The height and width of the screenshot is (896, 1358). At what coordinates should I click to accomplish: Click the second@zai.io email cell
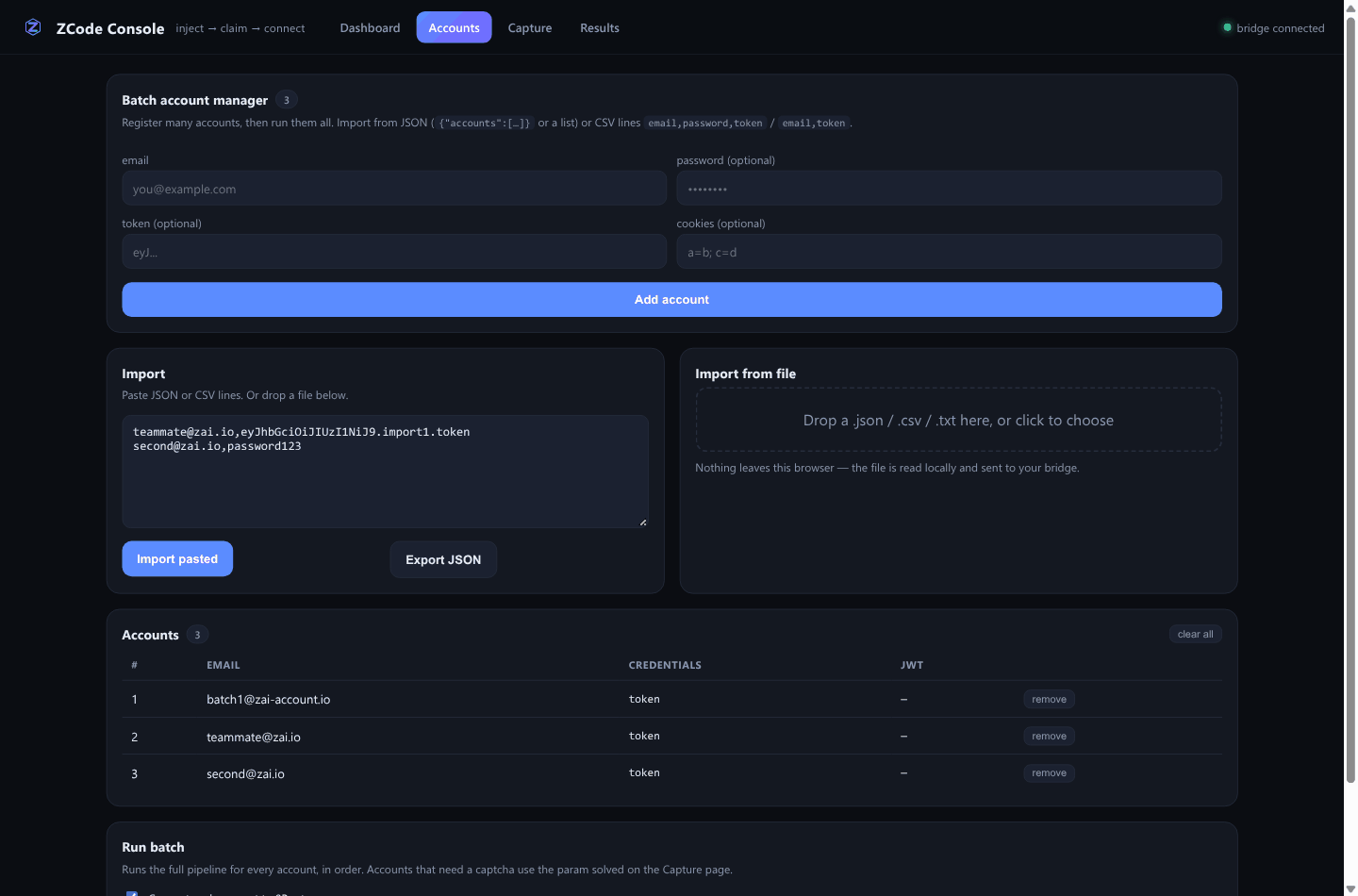[245, 773]
